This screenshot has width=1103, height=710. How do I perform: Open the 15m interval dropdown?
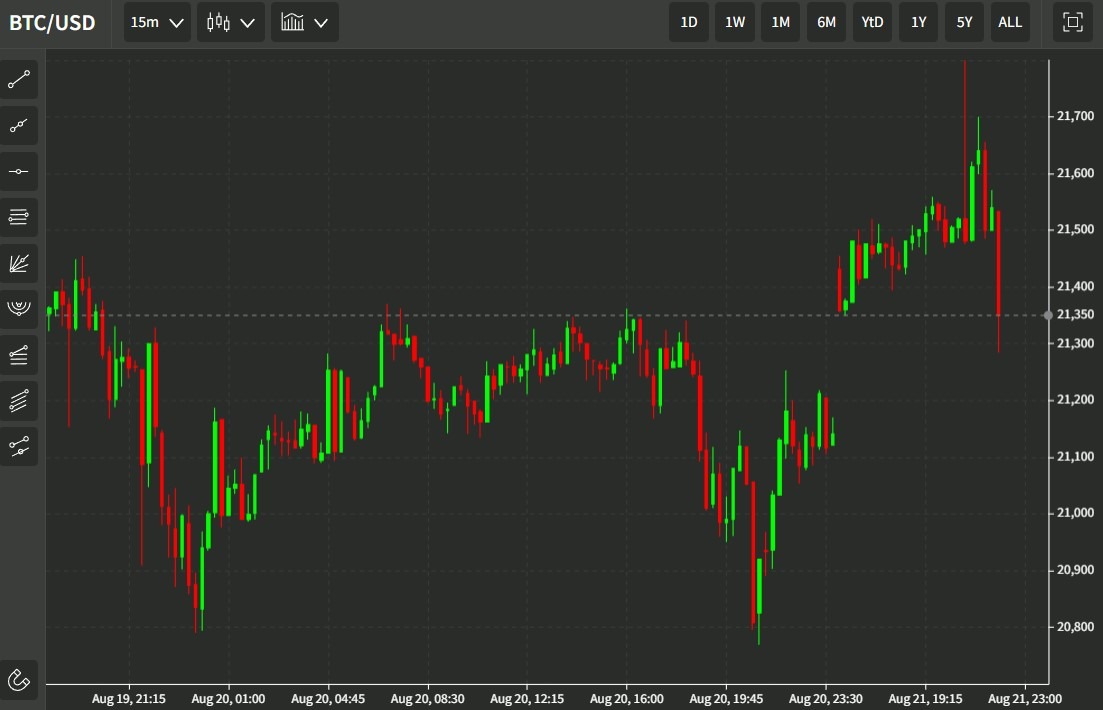point(156,22)
